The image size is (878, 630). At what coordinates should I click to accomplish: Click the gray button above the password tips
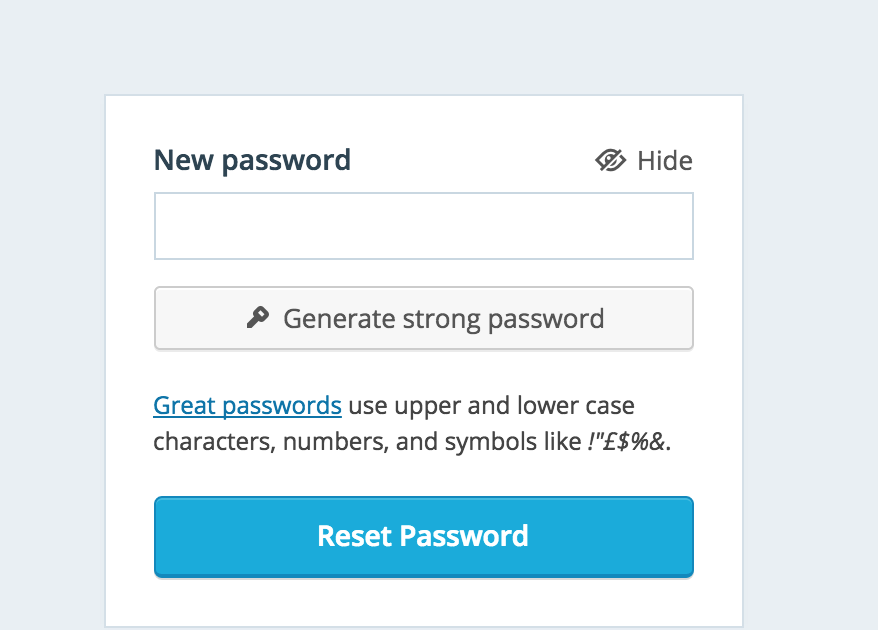click(424, 318)
